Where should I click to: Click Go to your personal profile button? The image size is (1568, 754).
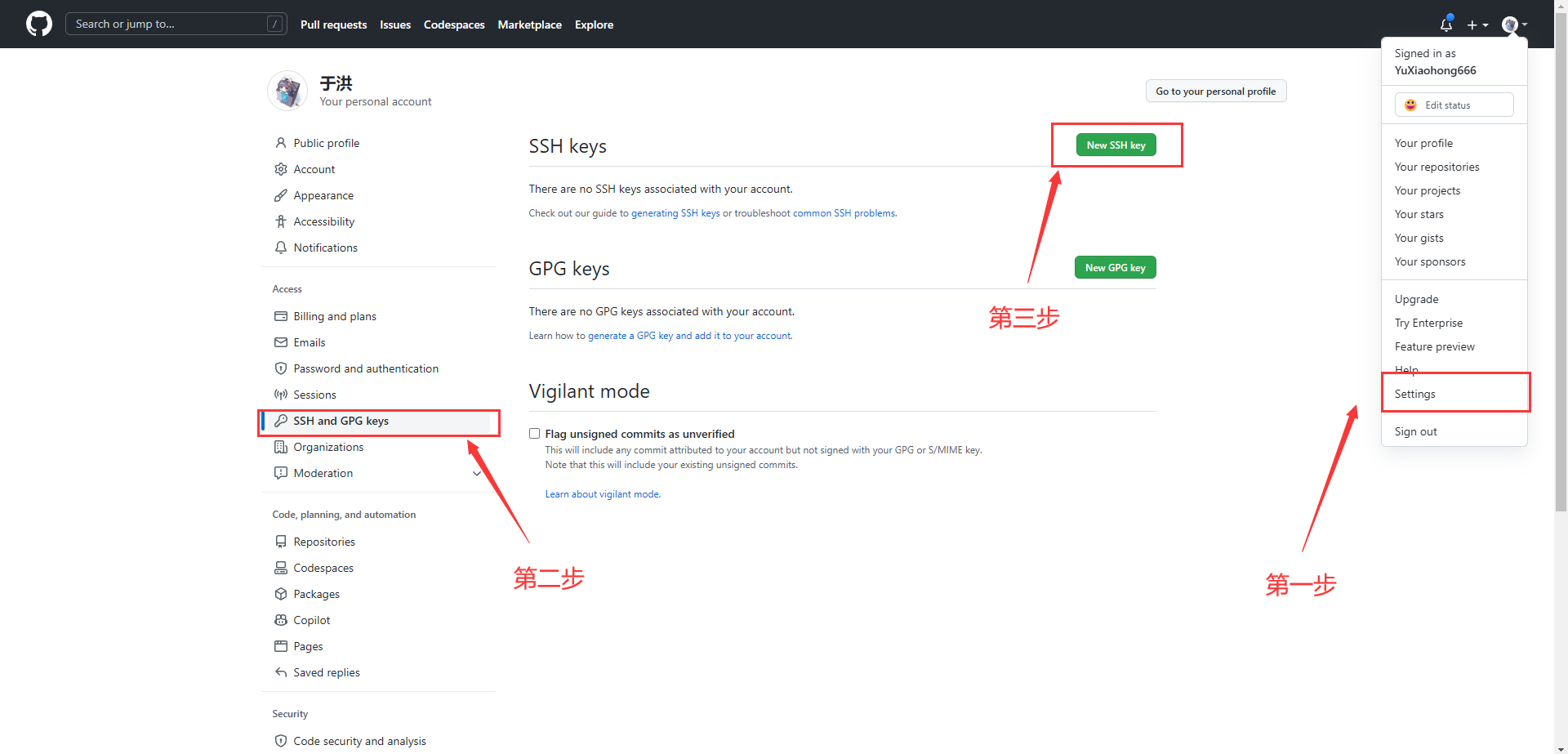tap(1215, 91)
